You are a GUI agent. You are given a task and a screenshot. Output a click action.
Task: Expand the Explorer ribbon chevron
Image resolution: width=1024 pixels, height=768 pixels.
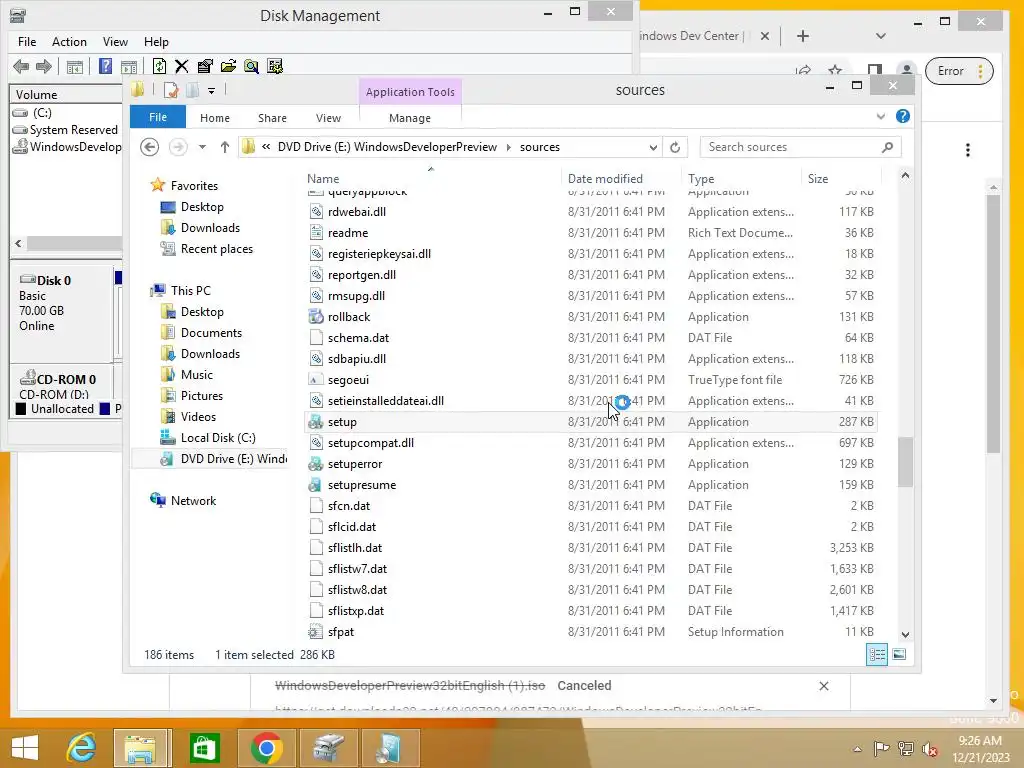[880, 116]
